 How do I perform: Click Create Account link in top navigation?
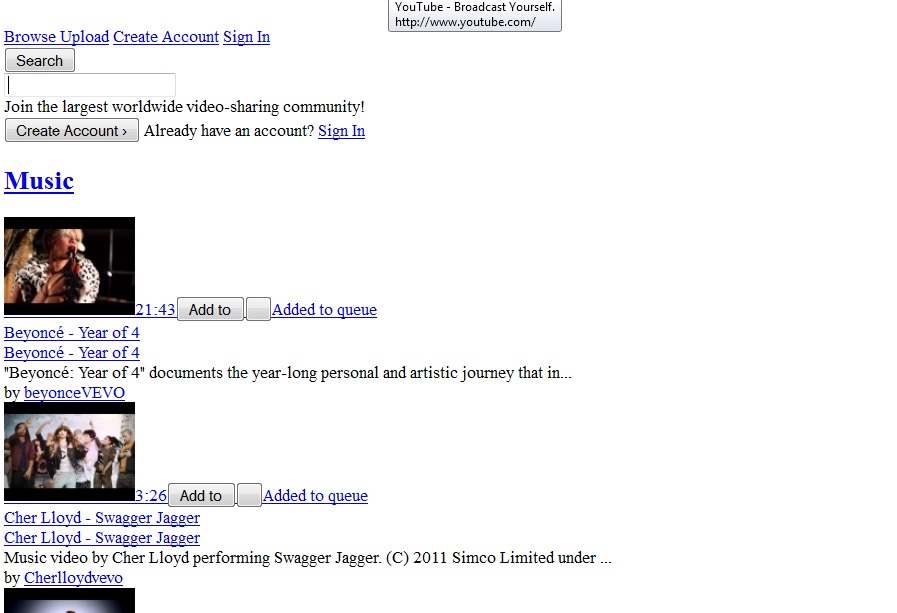pos(166,37)
